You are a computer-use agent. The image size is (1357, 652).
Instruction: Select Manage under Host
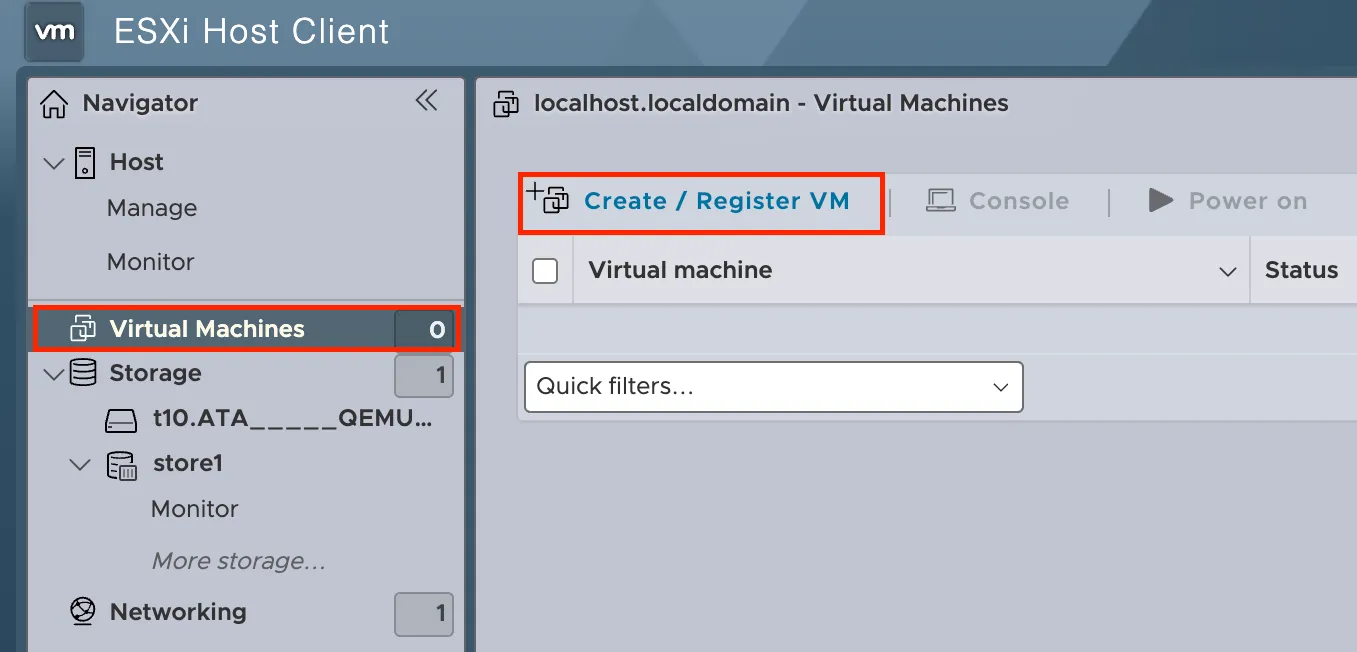(151, 208)
